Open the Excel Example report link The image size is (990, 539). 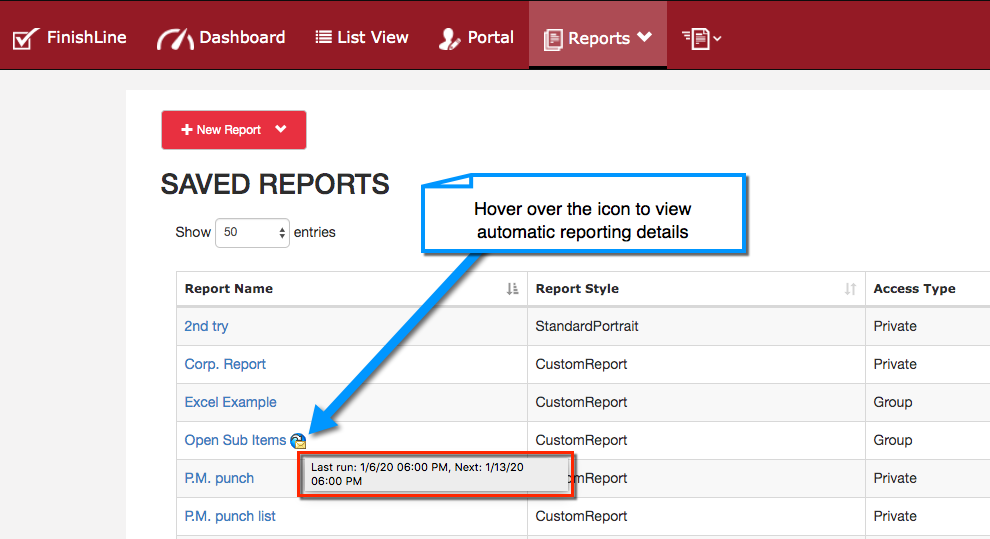tap(230, 402)
